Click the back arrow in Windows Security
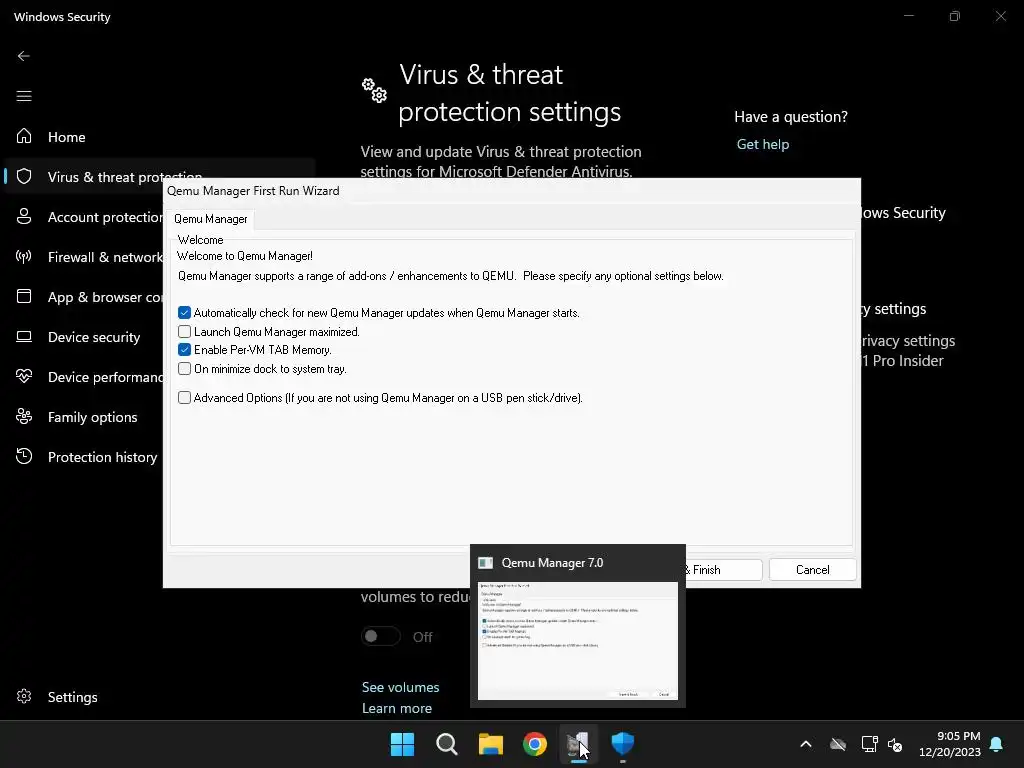The height and width of the screenshot is (768, 1024). point(24,56)
